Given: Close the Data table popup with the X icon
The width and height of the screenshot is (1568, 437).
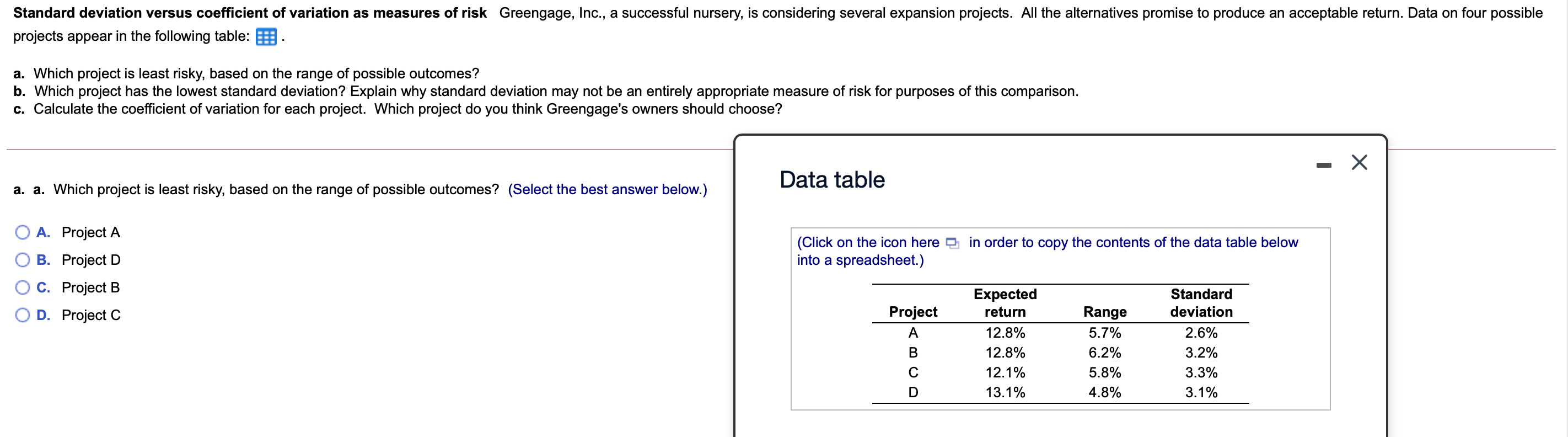Looking at the screenshot, I should click(x=1360, y=162).
